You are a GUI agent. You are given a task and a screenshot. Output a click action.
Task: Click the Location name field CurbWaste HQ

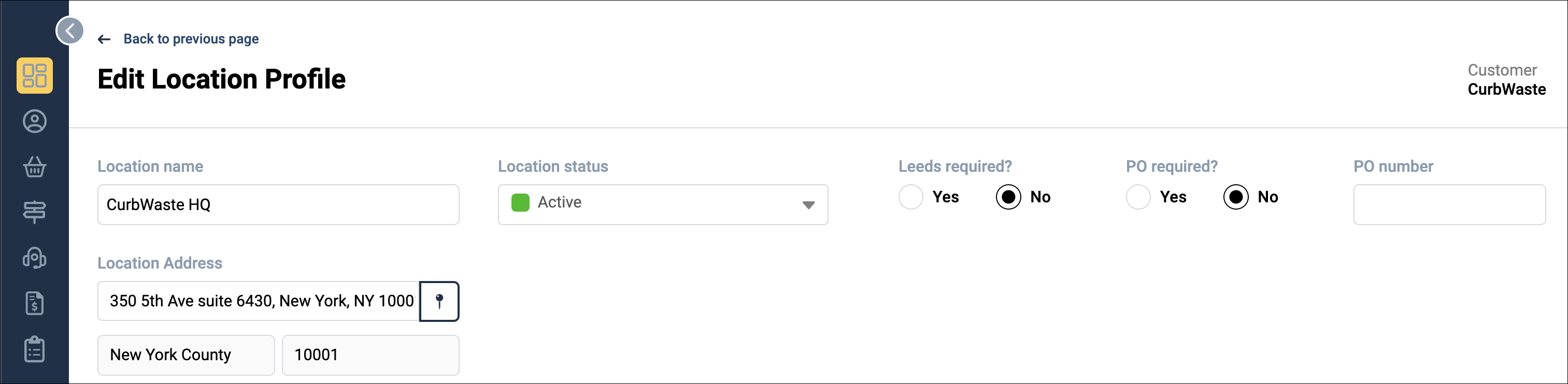(x=278, y=205)
